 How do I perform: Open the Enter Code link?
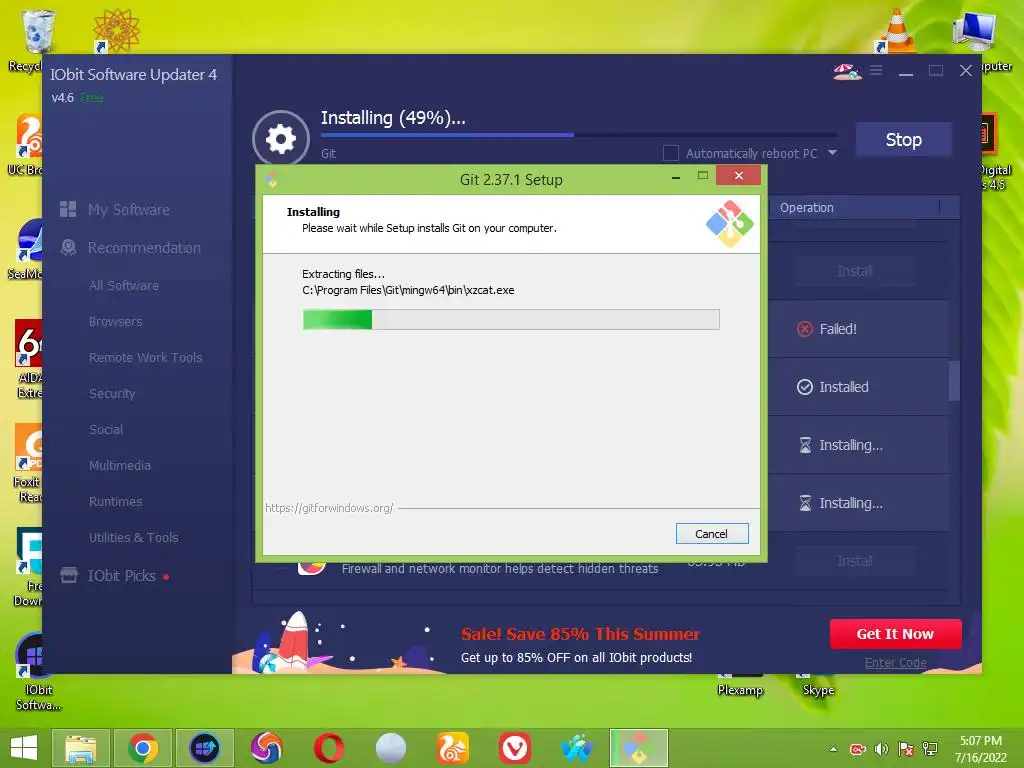[x=895, y=662]
